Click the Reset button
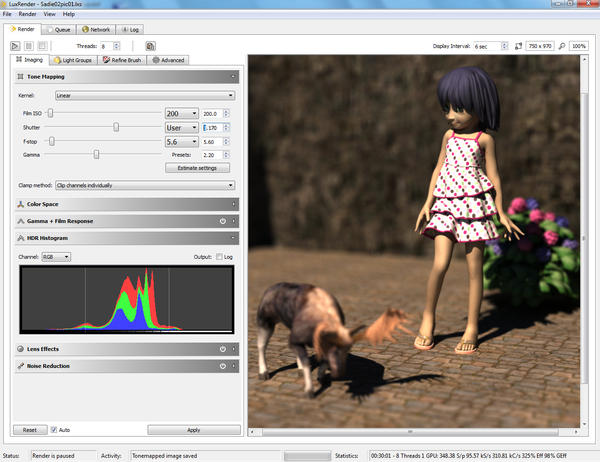 pyautogui.click(x=30, y=430)
